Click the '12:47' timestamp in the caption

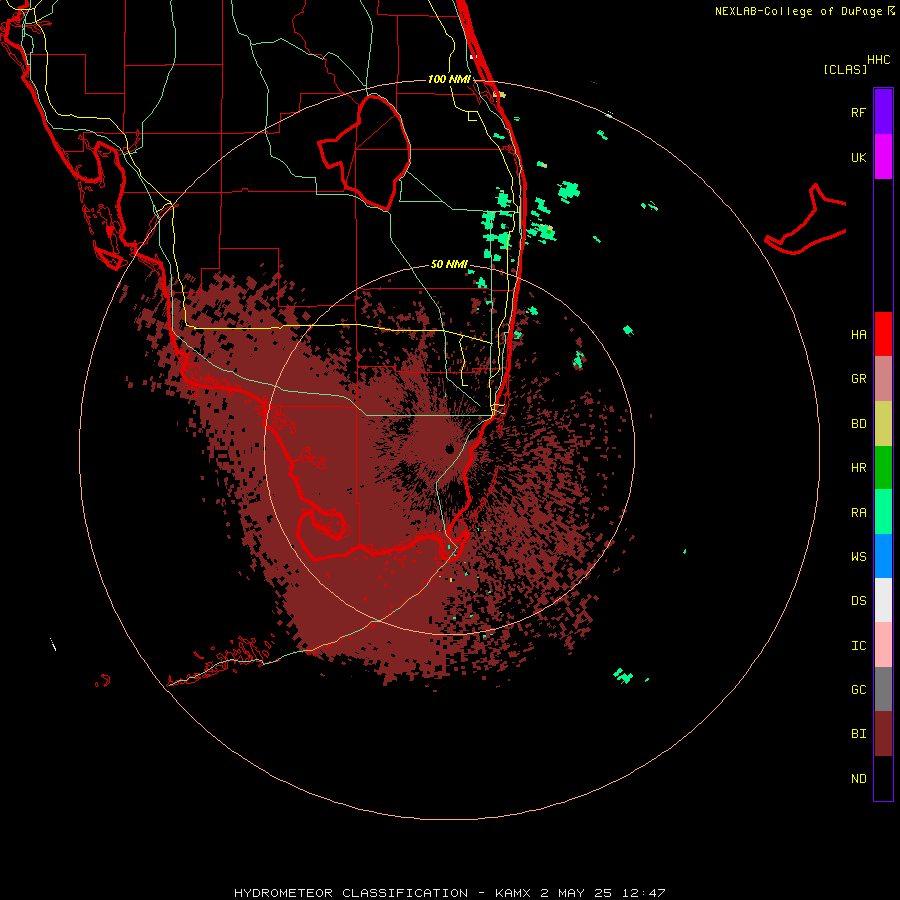(645, 893)
